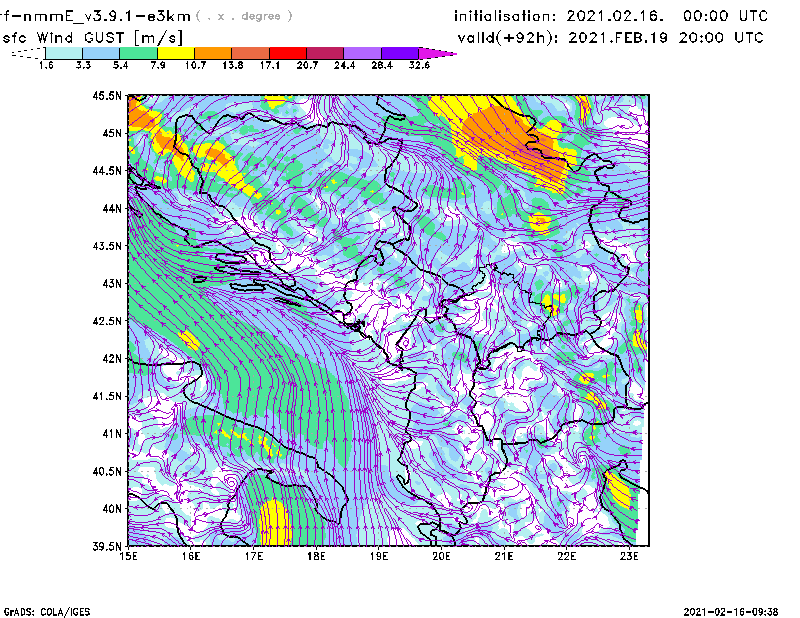The height and width of the screenshot is (618, 800).
Task: Click the 41N latitude label
Action: click(112, 433)
